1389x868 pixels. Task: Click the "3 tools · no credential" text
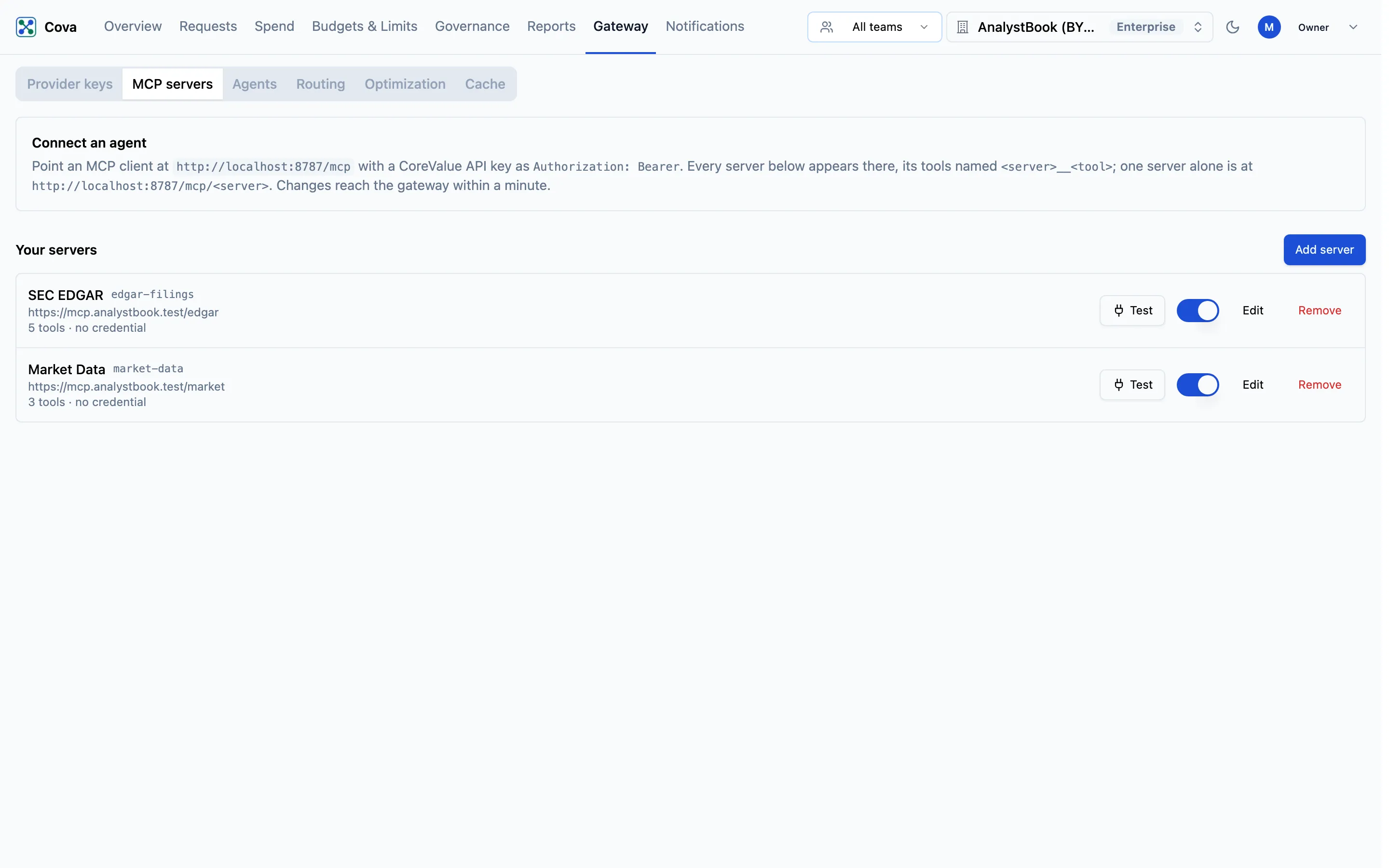pos(87,402)
